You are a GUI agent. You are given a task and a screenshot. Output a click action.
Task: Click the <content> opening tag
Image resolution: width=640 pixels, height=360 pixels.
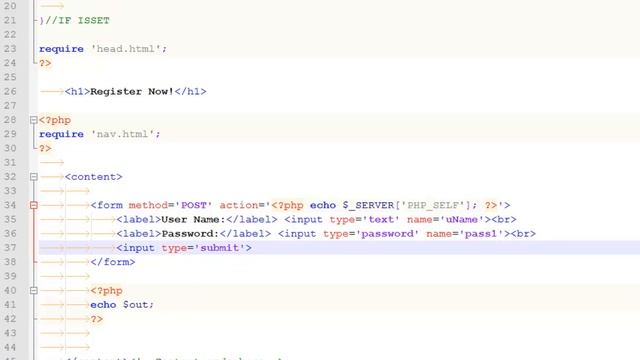pyautogui.click(x=93, y=177)
